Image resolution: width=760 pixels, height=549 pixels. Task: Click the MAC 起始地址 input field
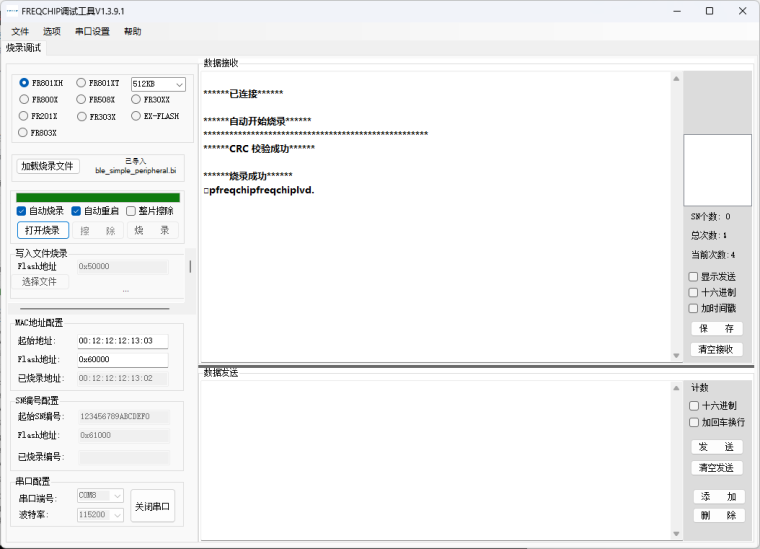[122, 341]
